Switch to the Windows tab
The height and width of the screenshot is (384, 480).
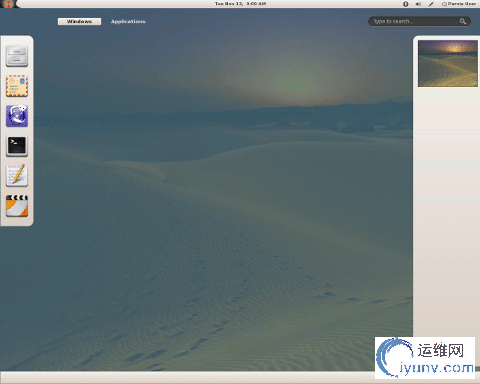(79, 21)
